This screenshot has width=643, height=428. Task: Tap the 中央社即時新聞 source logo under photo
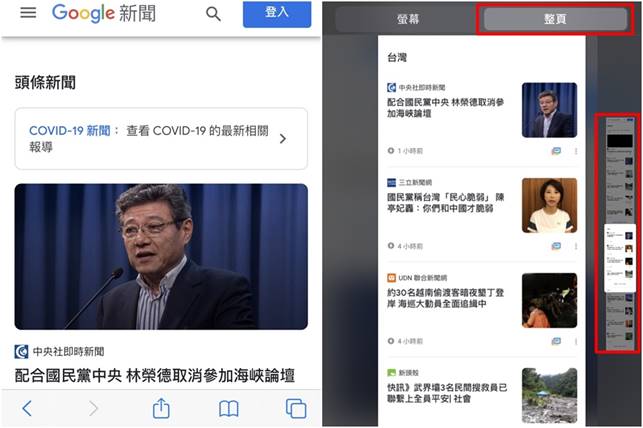(21, 351)
